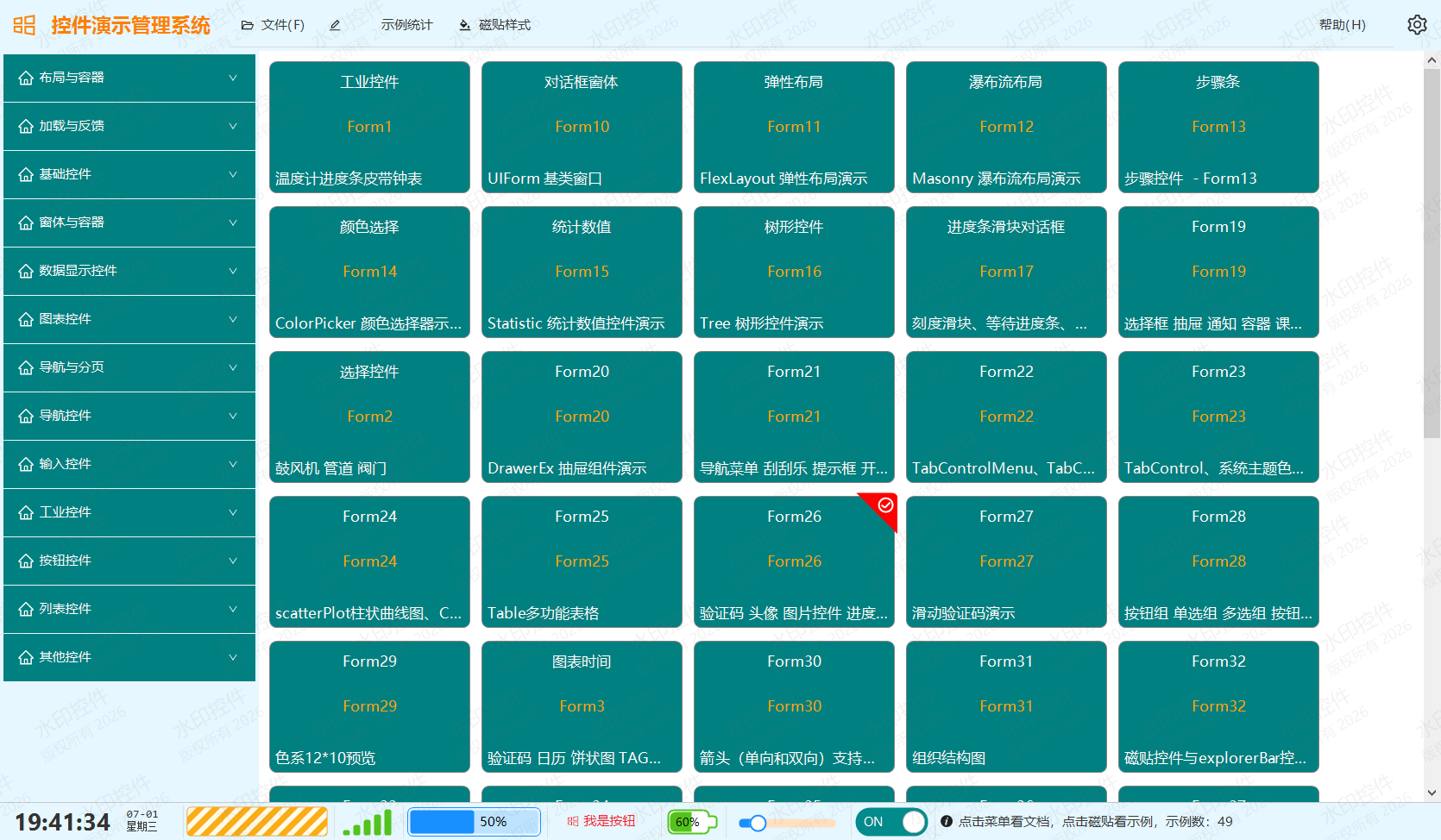The image size is (1441, 840).
Task: Open the 瀑布流布局 Form12 tile
Action: (1006, 127)
